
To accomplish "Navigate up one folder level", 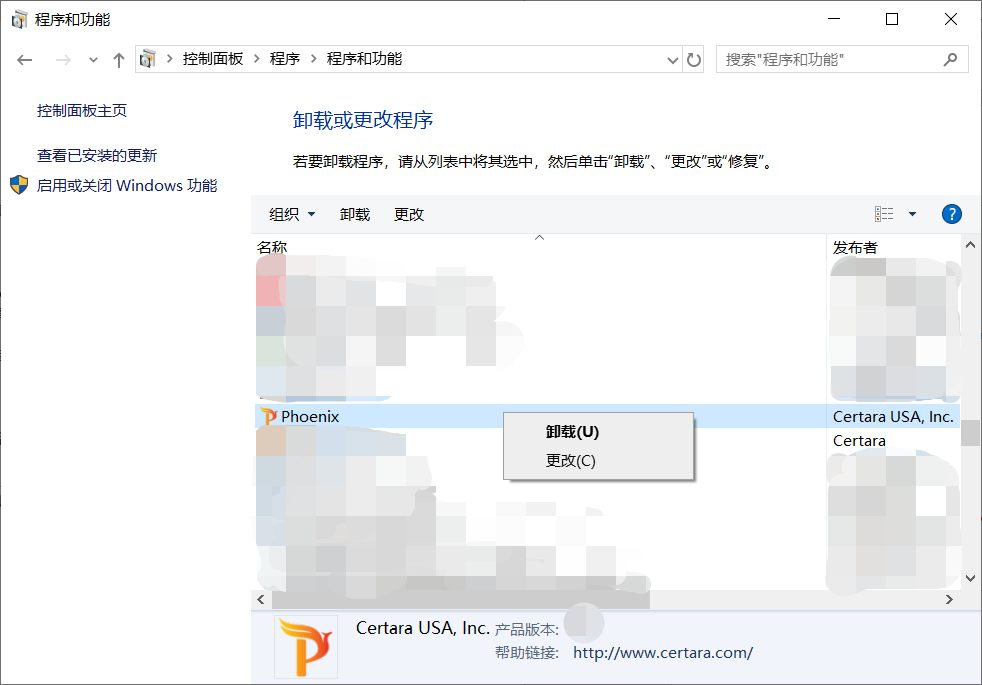I will tap(118, 60).
